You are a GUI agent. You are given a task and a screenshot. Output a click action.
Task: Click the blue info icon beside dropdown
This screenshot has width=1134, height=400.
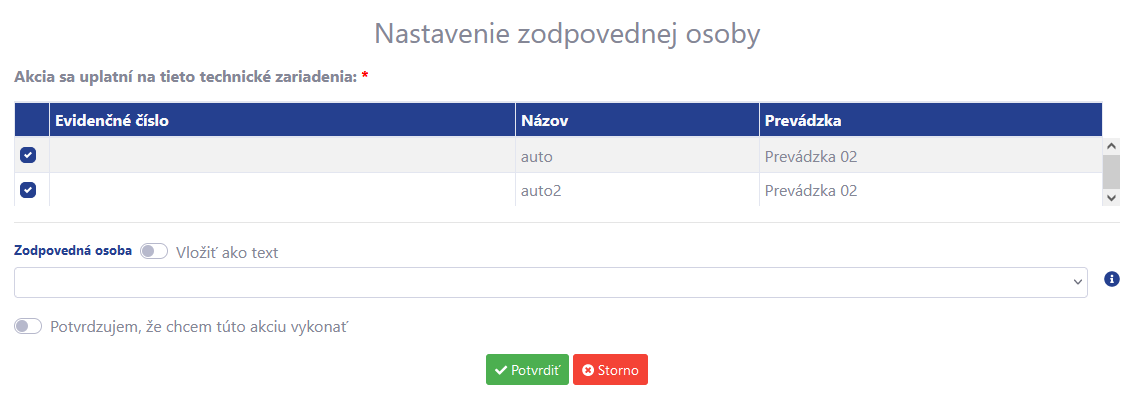click(x=1112, y=279)
